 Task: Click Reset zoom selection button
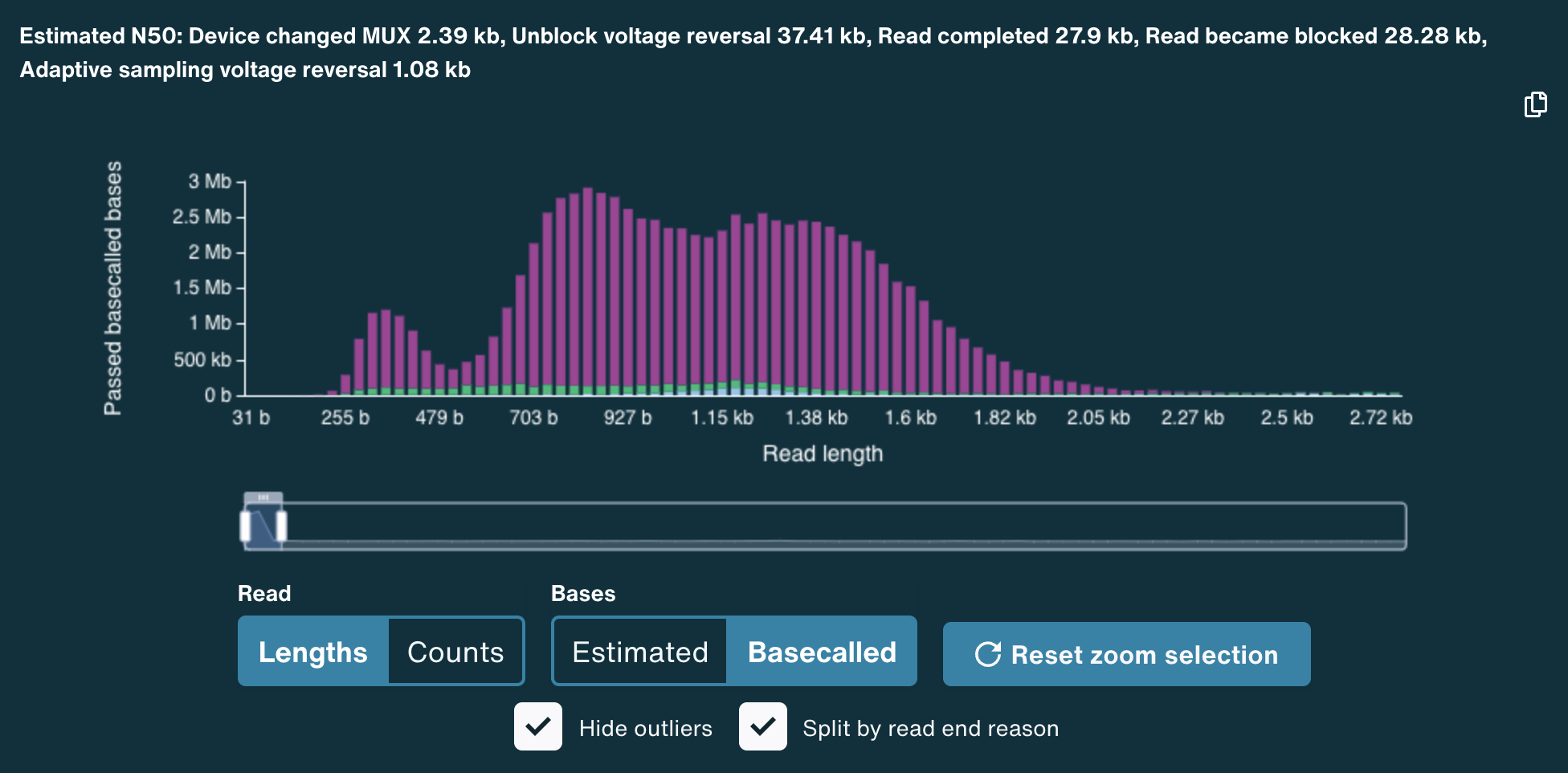1126,654
